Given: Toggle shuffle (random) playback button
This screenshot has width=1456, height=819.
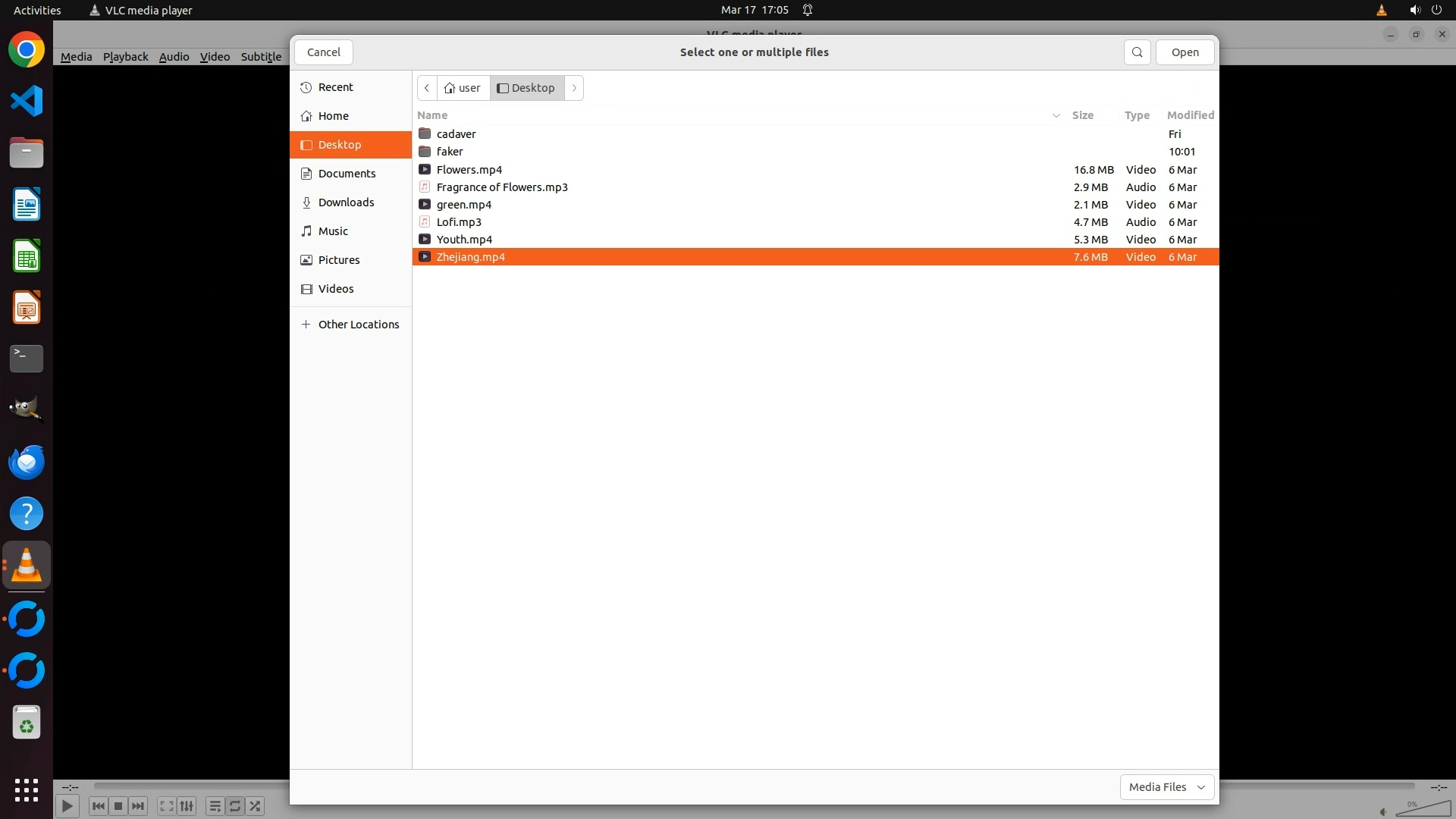Looking at the screenshot, I should (x=256, y=806).
